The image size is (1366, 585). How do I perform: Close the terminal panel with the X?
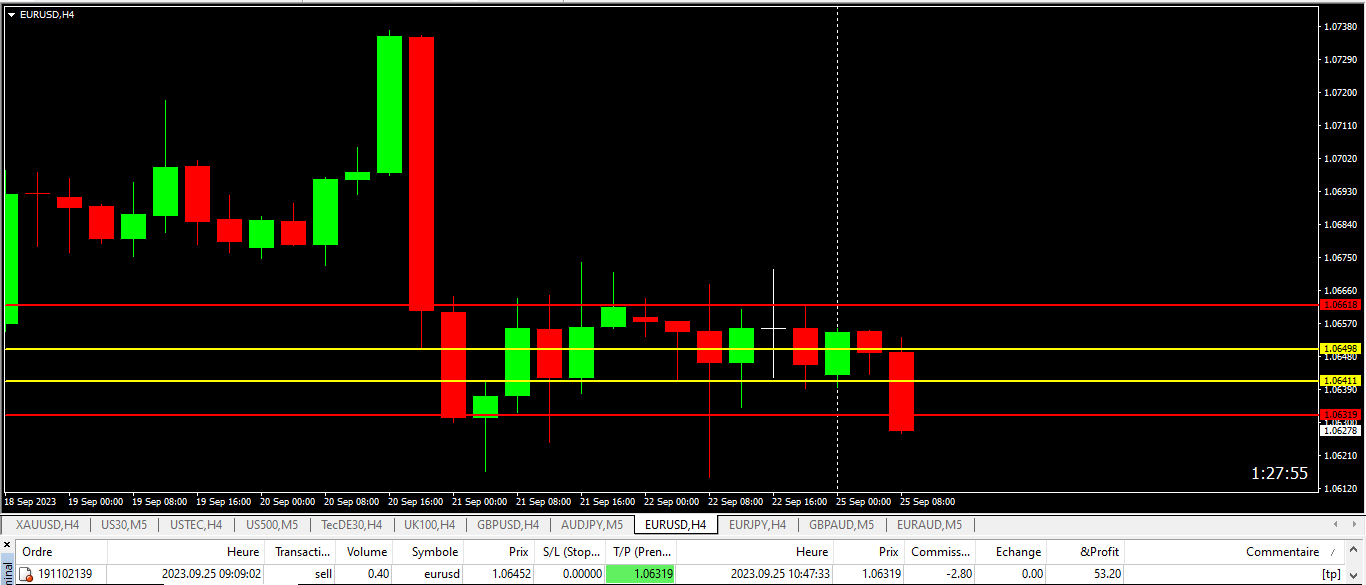tap(5, 545)
